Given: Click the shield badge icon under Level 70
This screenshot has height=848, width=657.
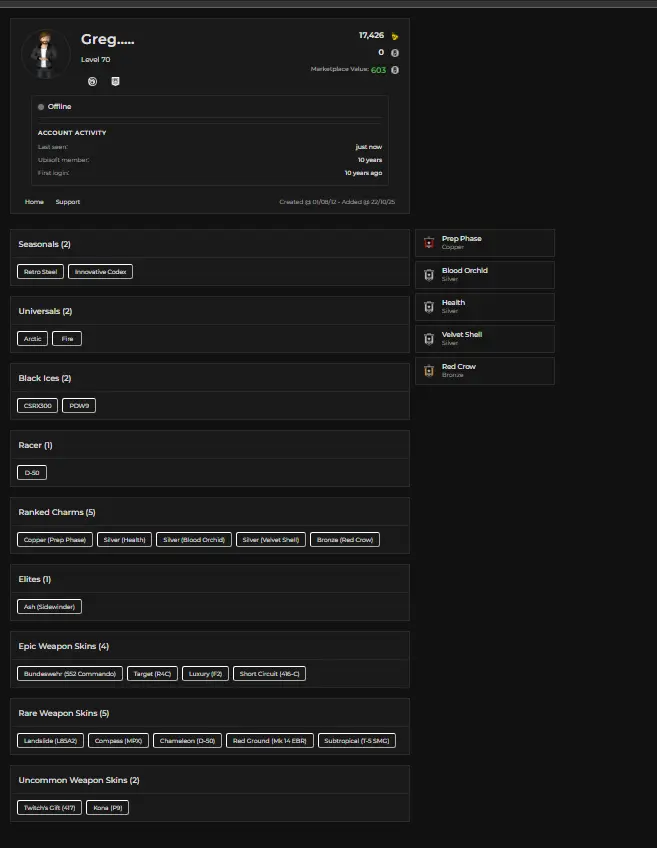Looking at the screenshot, I should click(x=115, y=81).
